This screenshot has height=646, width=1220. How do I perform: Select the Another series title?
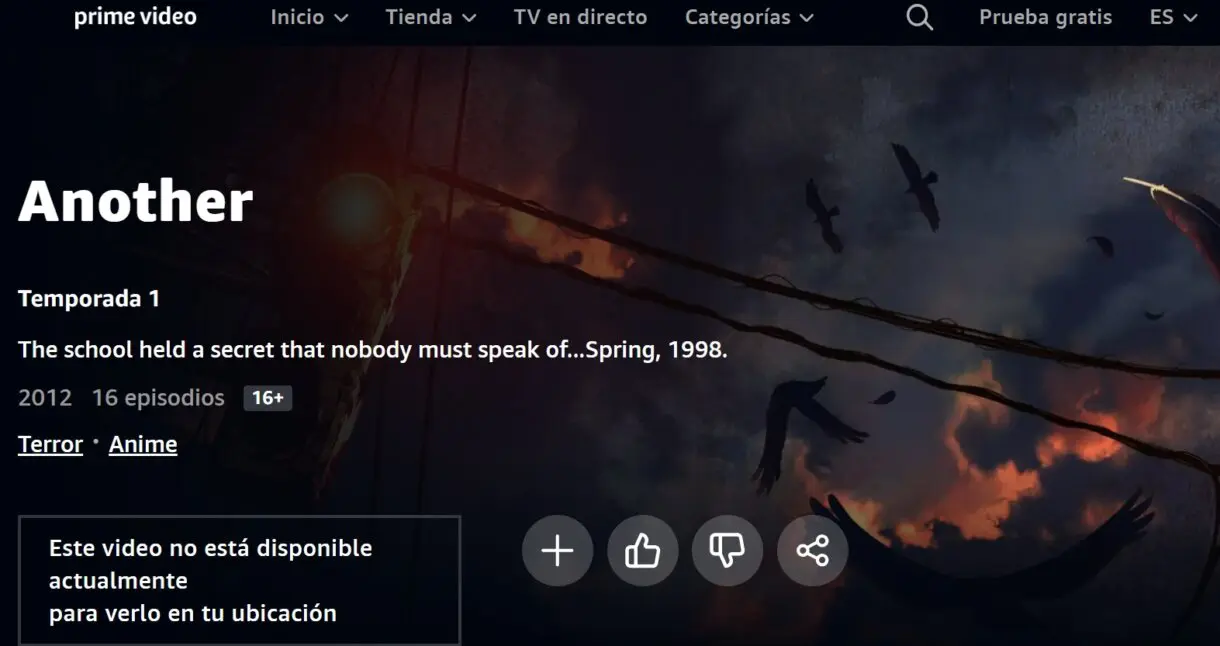coord(136,201)
